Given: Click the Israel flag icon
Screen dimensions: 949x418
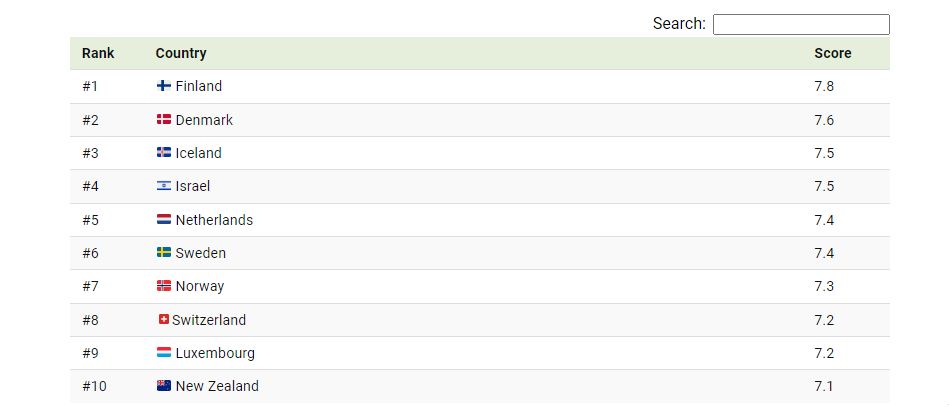Looking at the screenshot, I should pos(163,186).
